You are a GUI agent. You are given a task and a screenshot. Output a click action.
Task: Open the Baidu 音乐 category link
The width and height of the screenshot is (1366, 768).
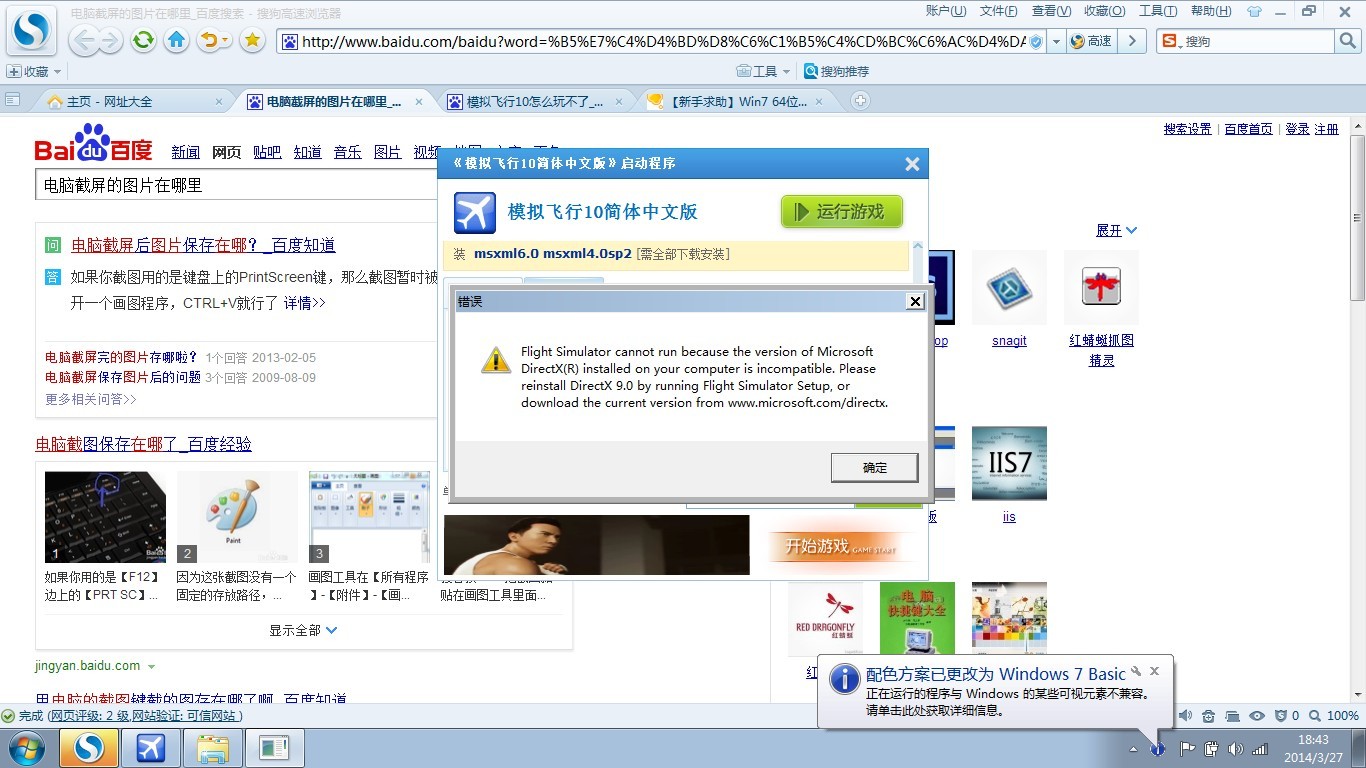point(348,152)
